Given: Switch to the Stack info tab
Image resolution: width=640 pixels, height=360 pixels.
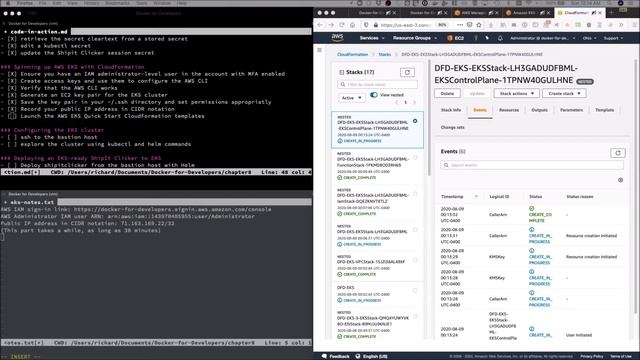Looking at the screenshot, I should click(451, 110).
